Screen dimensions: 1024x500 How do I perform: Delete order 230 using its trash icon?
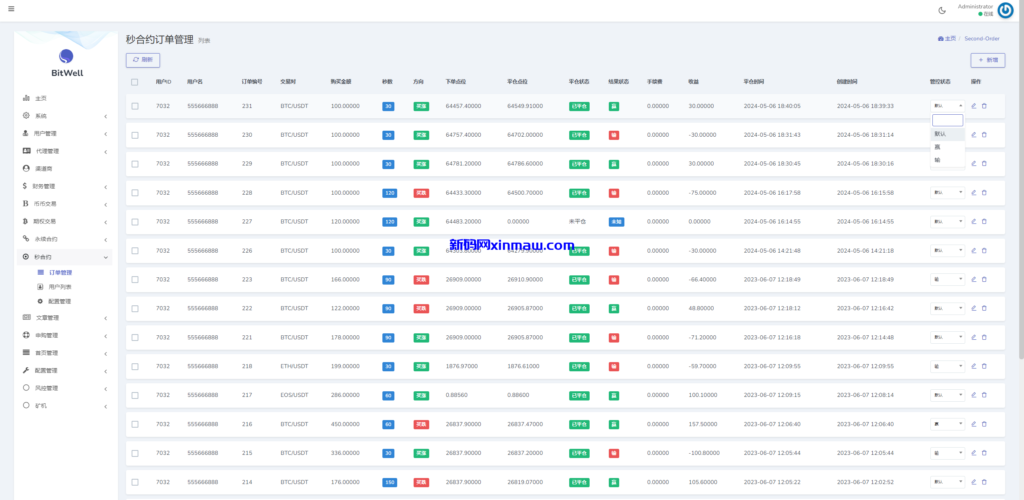(983, 134)
